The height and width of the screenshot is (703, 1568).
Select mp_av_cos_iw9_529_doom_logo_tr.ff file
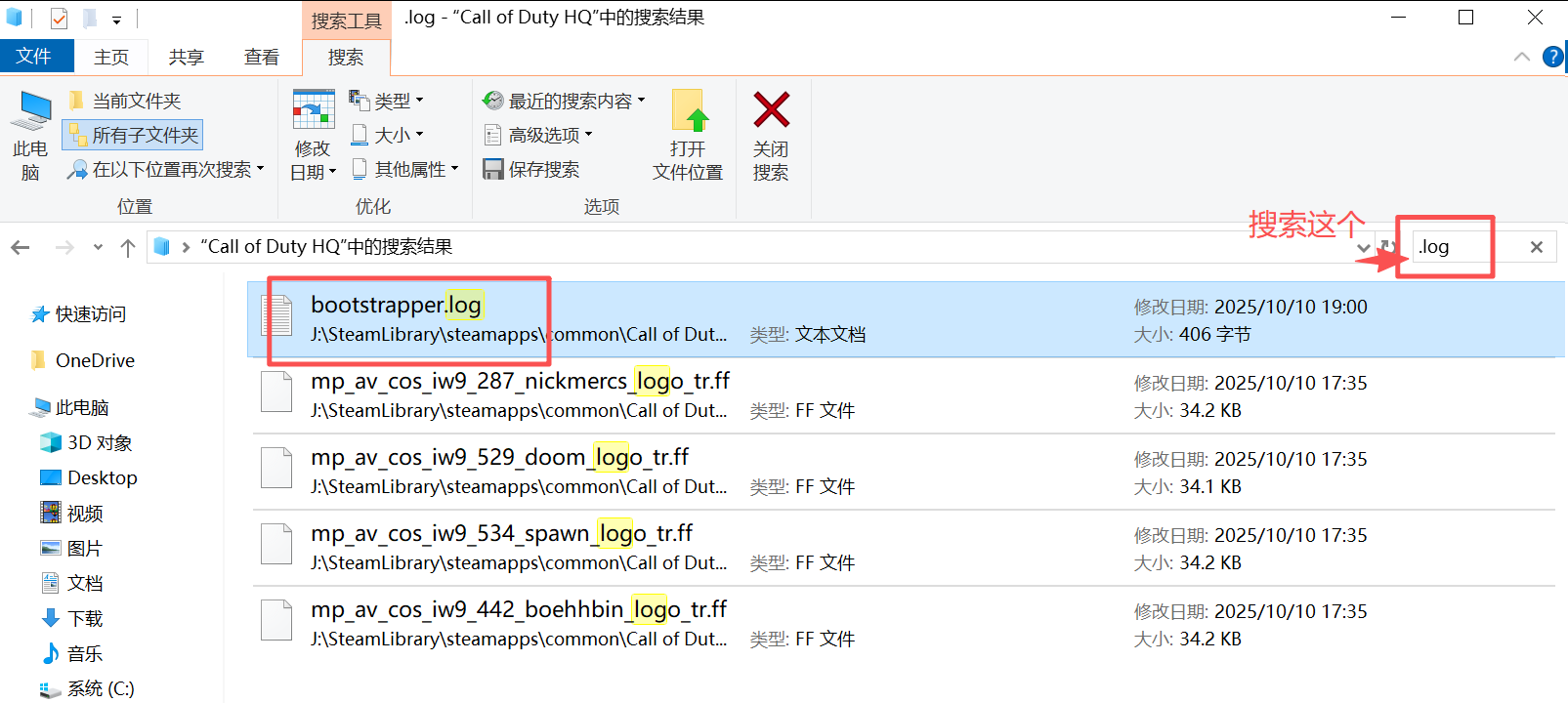(x=905, y=472)
